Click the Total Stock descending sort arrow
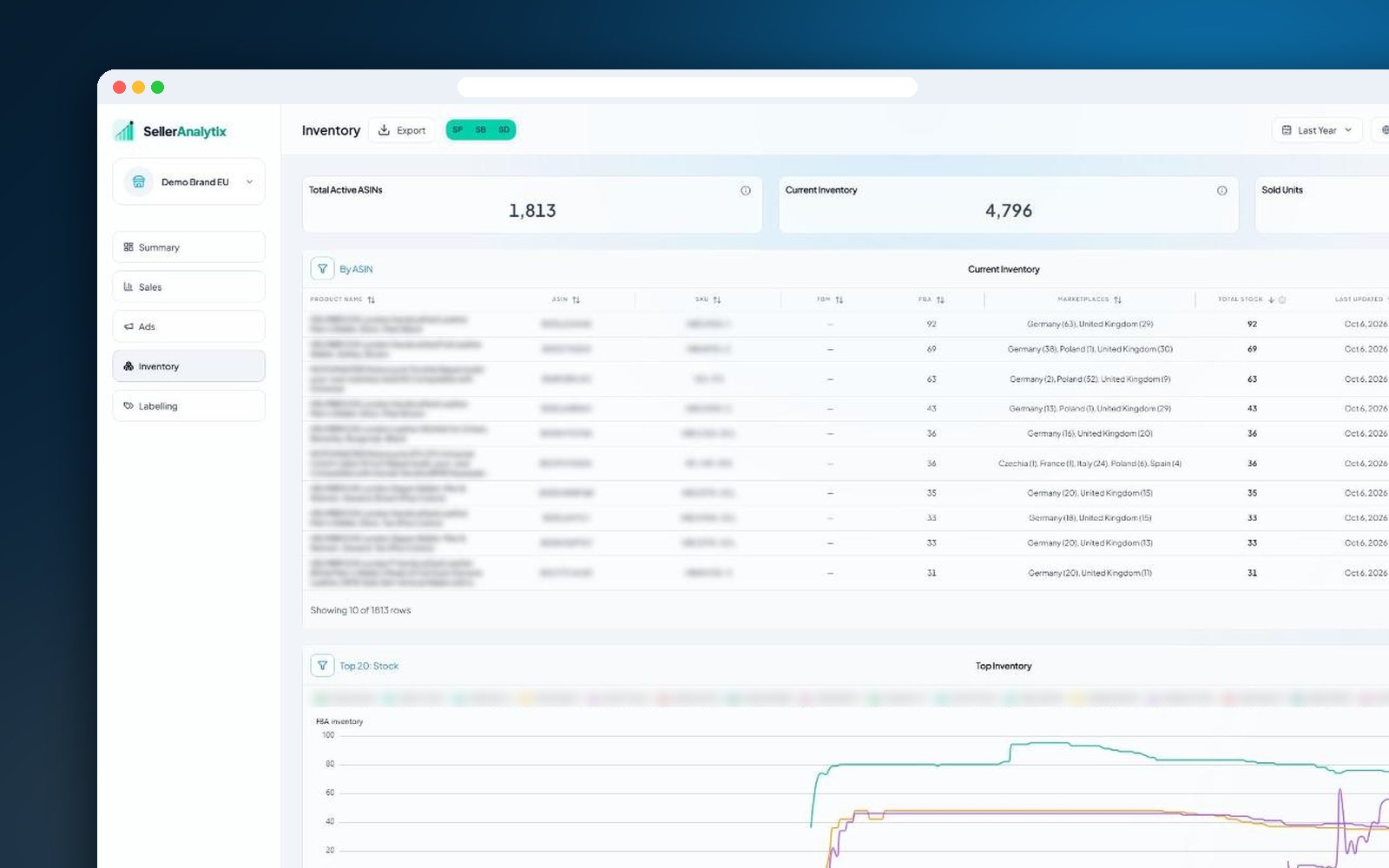 [x=1271, y=299]
